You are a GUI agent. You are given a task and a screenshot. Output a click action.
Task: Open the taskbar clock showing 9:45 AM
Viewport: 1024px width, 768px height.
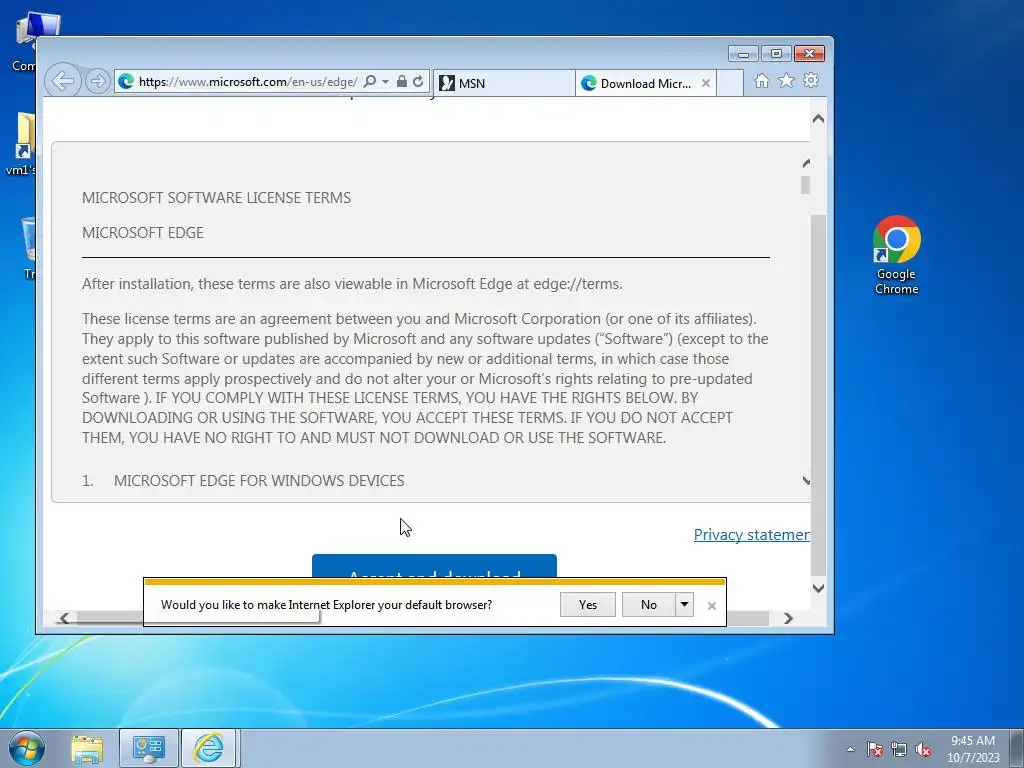tap(973, 749)
